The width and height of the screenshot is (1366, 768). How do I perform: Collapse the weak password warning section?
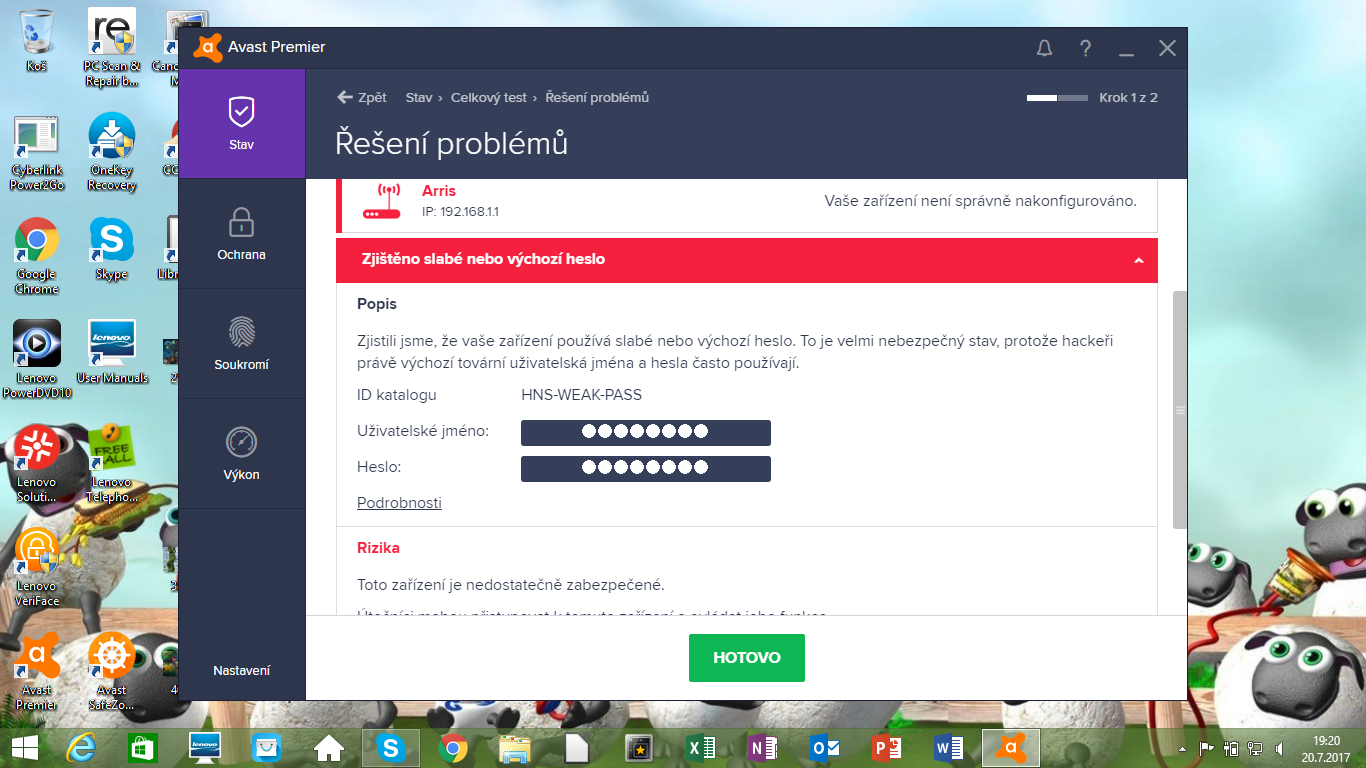(x=1138, y=260)
